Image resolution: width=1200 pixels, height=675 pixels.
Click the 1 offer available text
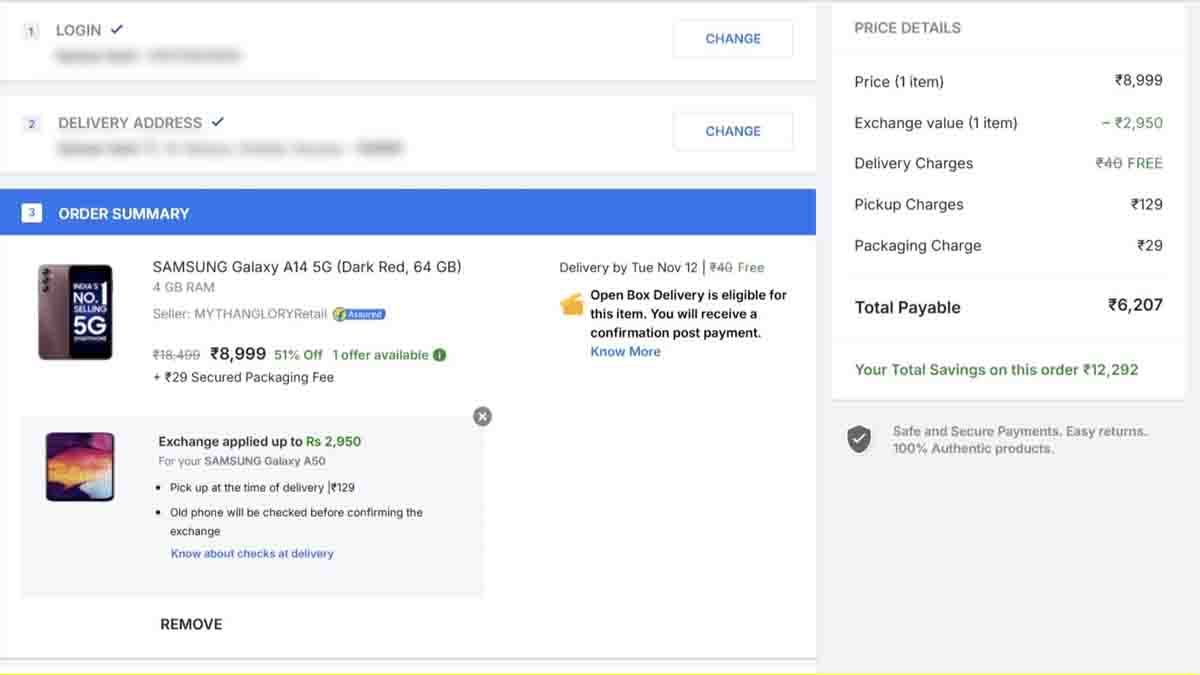[380, 355]
